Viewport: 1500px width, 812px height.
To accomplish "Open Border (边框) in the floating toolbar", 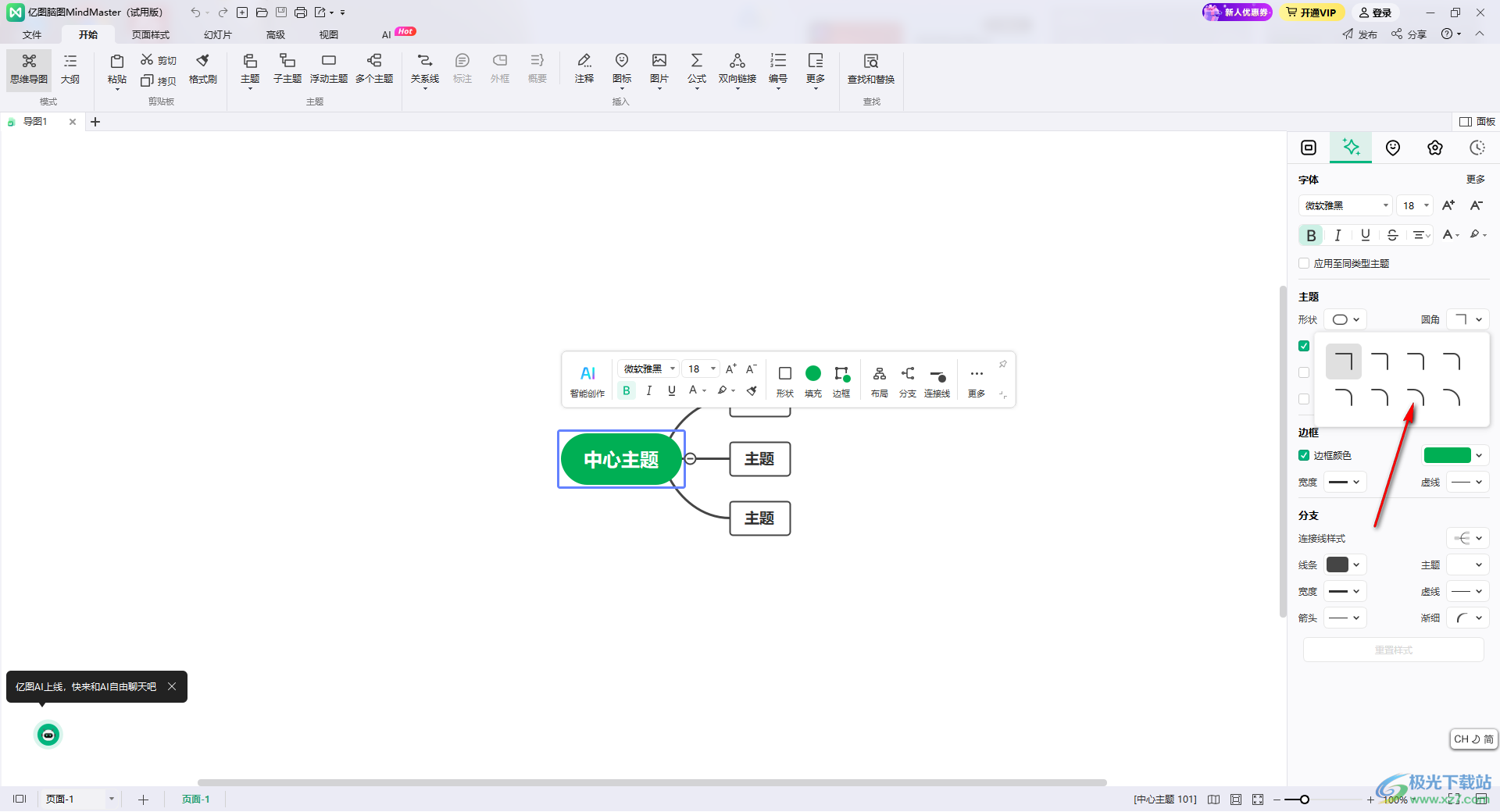I will (841, 381).
